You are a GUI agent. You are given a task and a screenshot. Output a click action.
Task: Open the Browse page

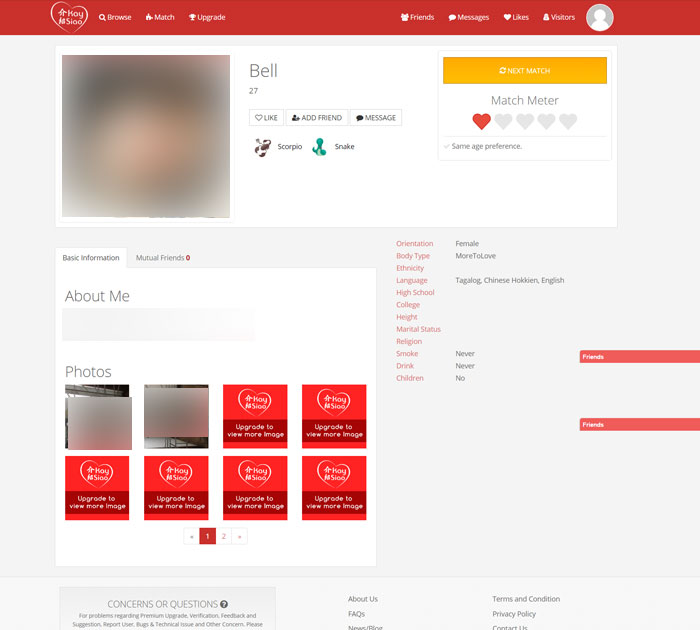115,17
